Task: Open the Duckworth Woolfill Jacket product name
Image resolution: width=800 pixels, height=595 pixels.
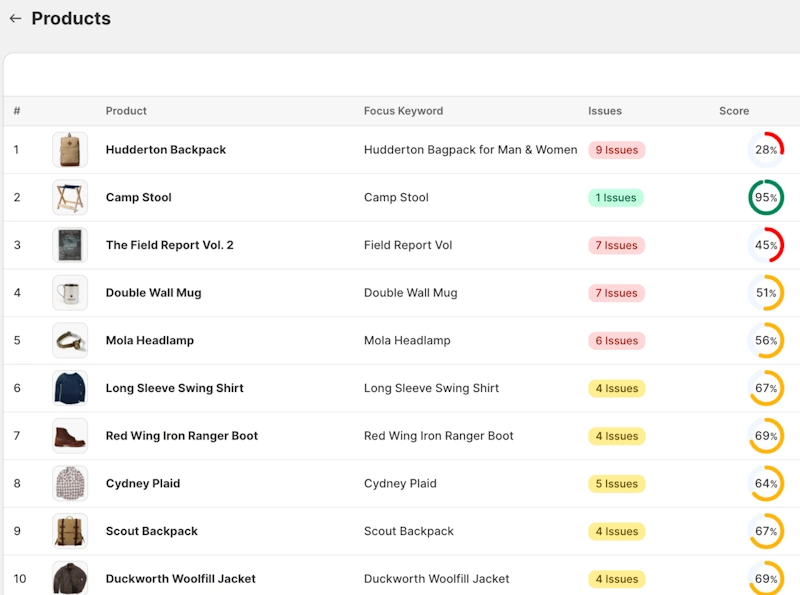Action: 181,579
